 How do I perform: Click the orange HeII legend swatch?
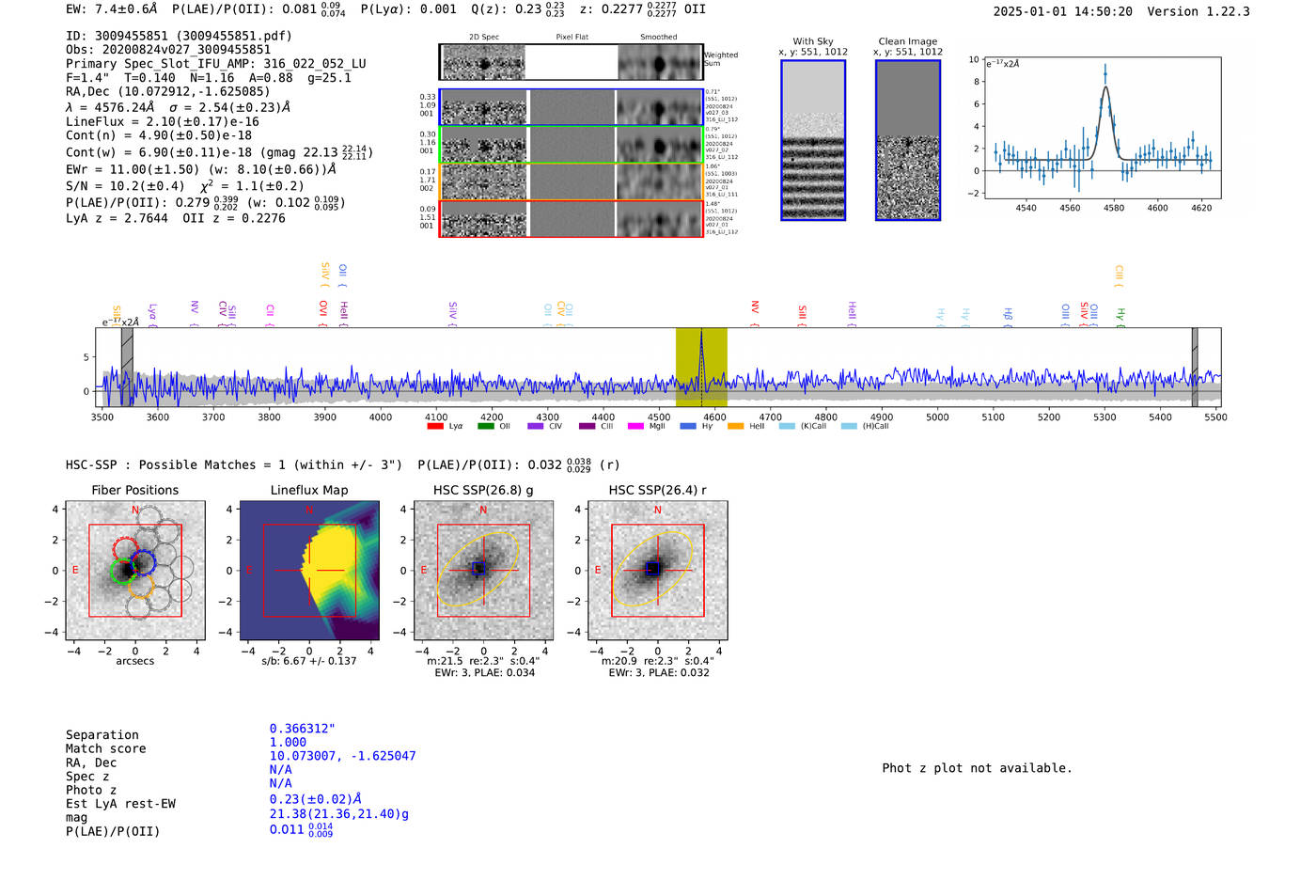pyautogui.click(x=735, y=426)
